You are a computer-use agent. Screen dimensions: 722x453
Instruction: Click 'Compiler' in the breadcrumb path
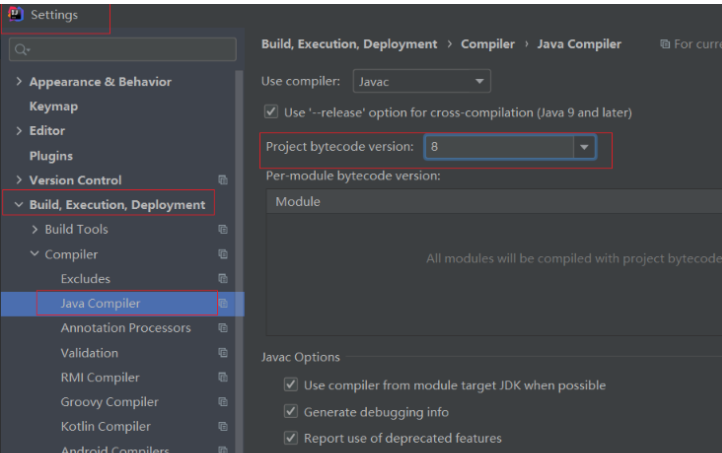(487, 44)
